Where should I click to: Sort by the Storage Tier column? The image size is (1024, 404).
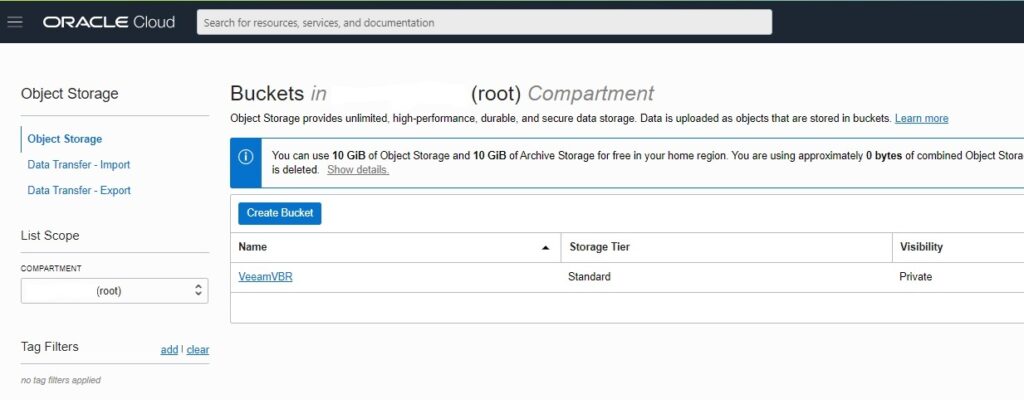tap(600, 247)
